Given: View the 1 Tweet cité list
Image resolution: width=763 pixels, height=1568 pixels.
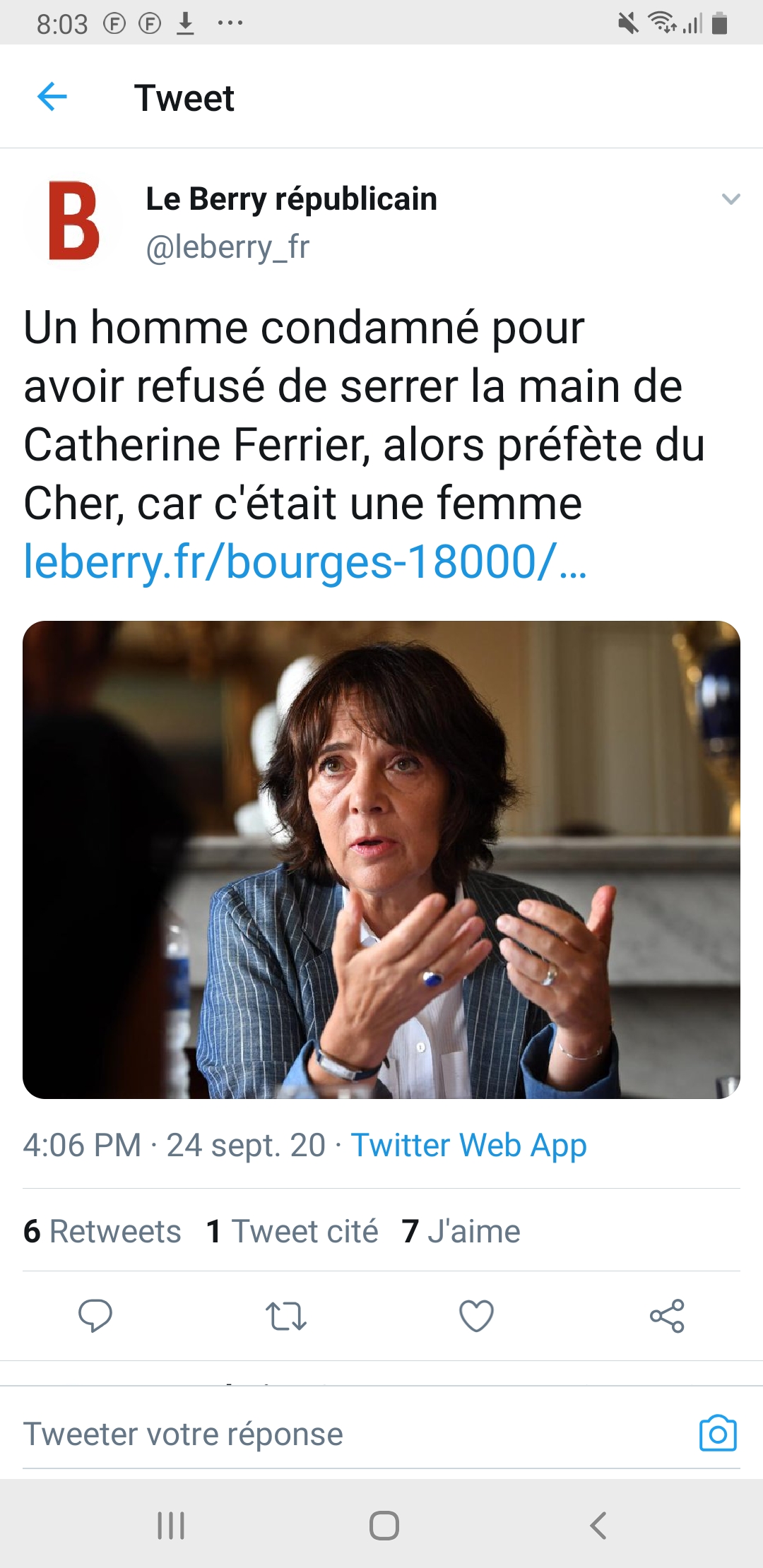Looking at the screenshot, I should click(292, 1231).
